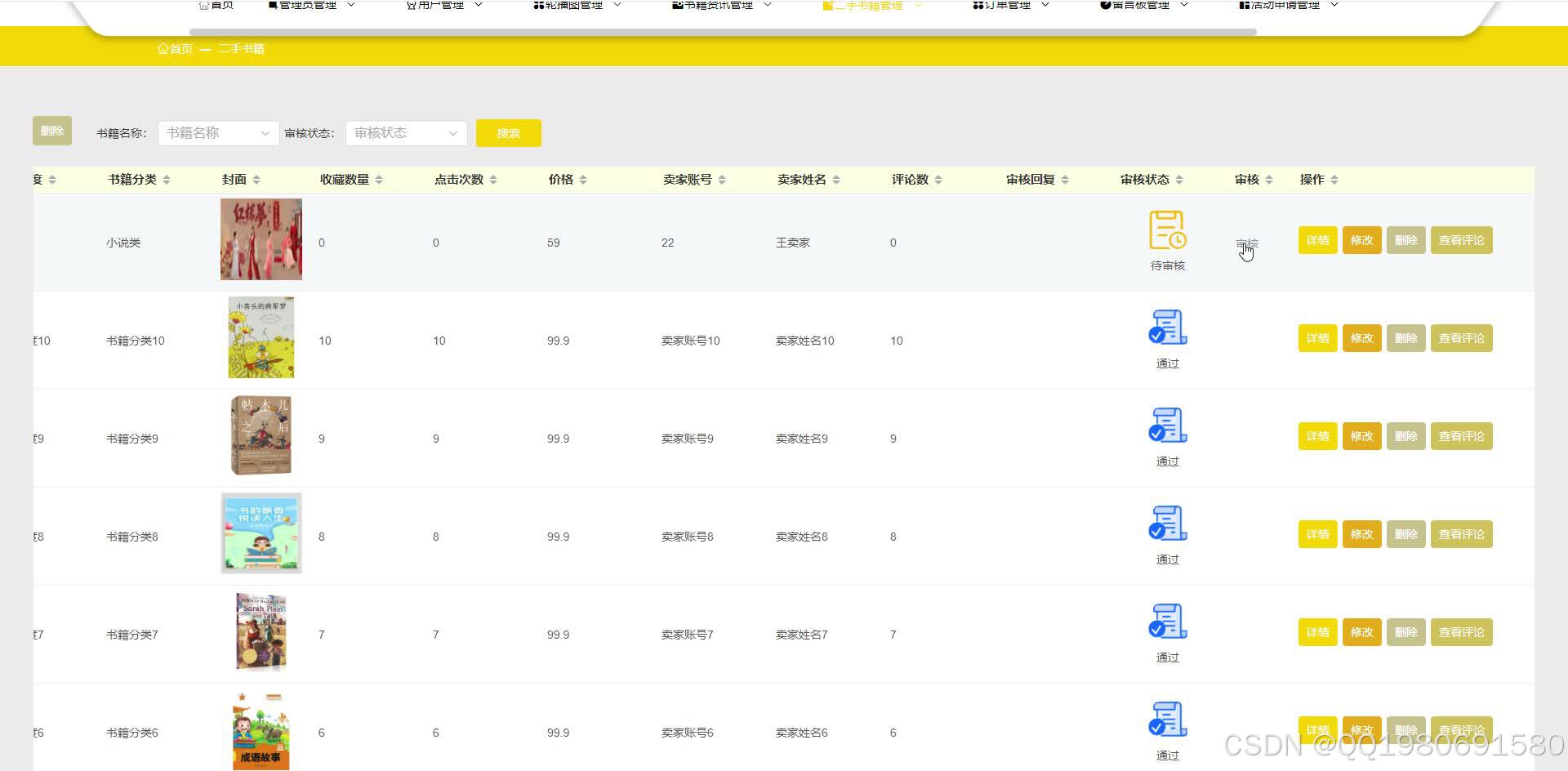
Task: Expand the 管理员管理 menu chevron
Action: pyautogui.click(x=351, y=5)
